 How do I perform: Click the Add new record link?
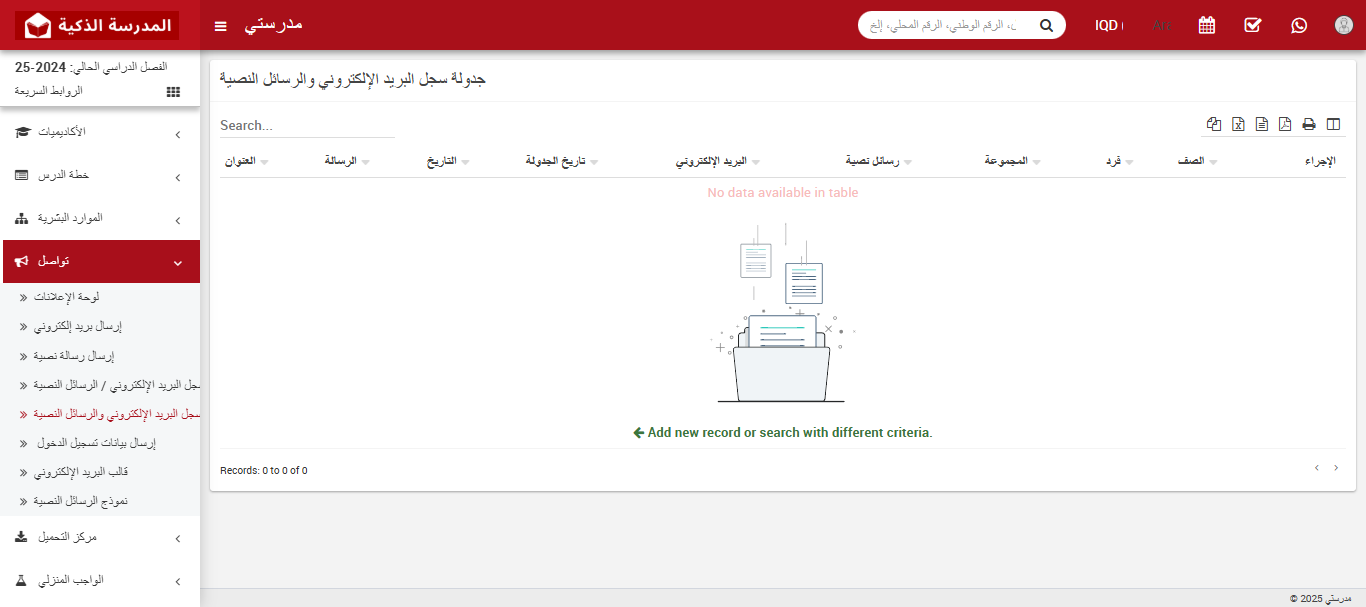coord(781,432)
